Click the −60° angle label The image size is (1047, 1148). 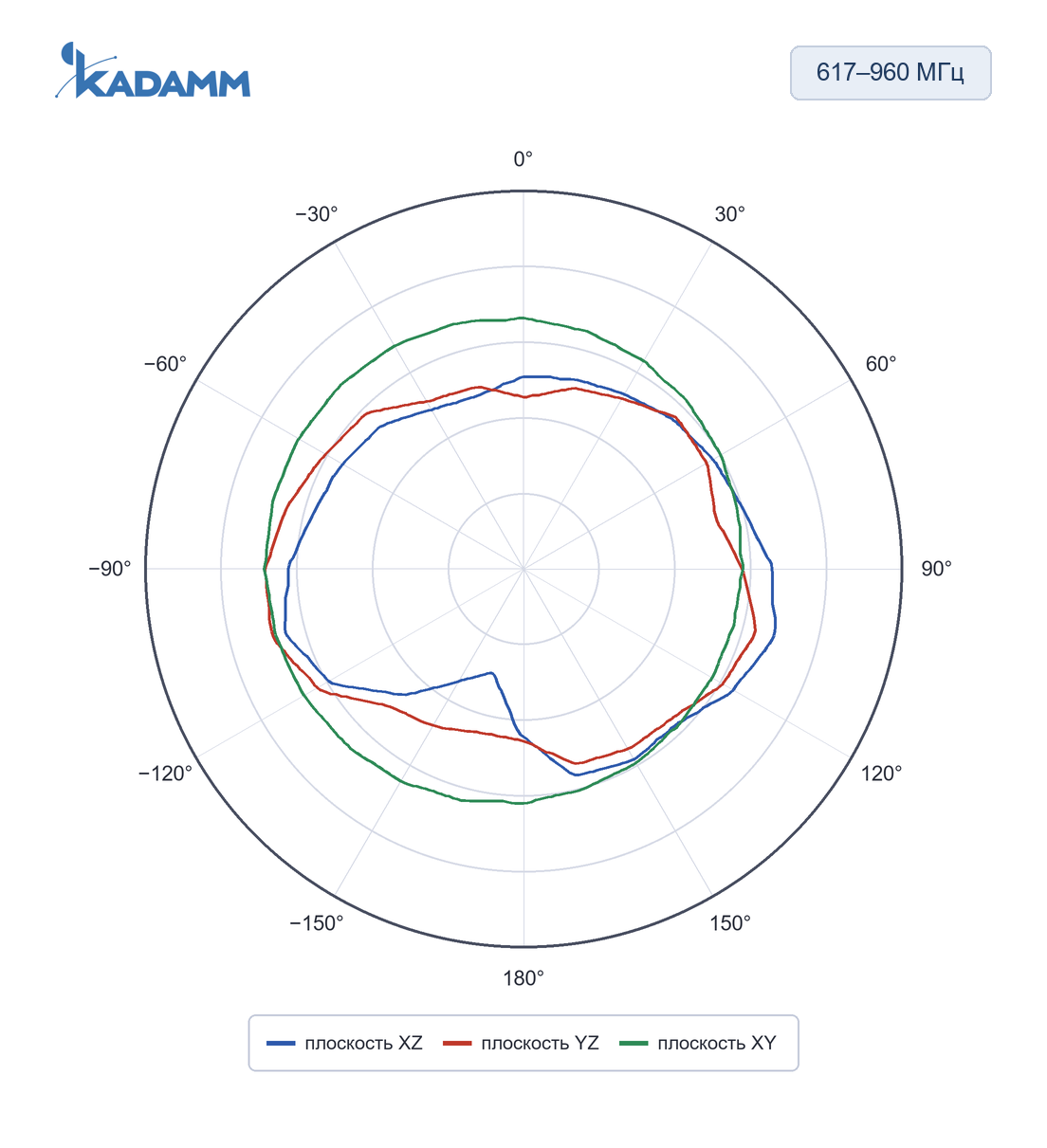coord(166,364)
